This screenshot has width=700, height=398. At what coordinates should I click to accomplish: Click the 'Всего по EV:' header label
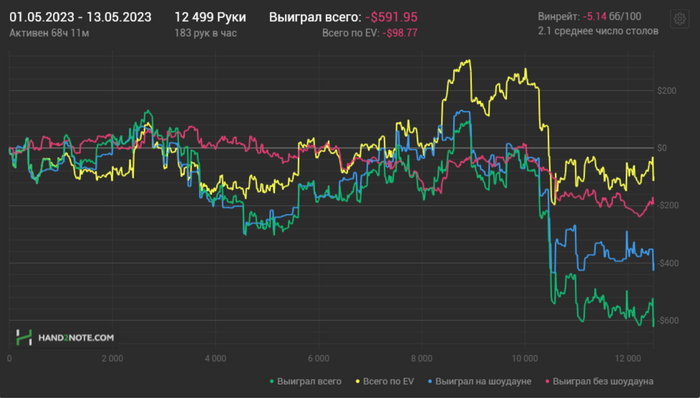351,33
